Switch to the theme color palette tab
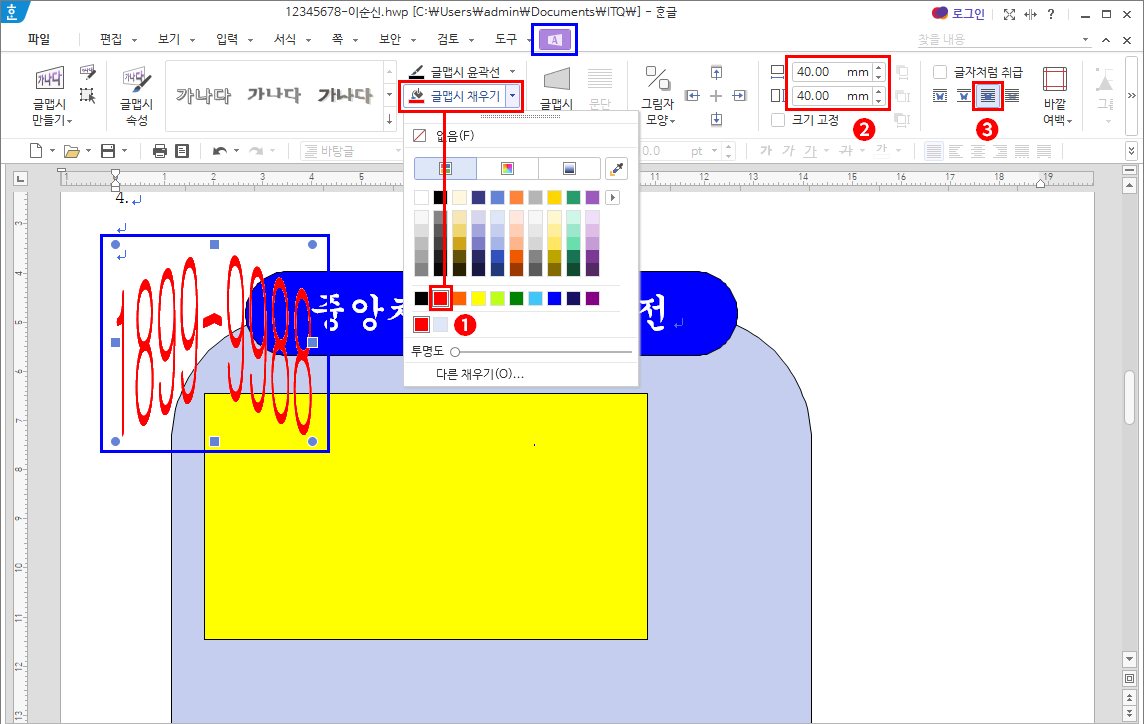The height and width of the screenshot is (724, 1144). [x=445, y=169]
